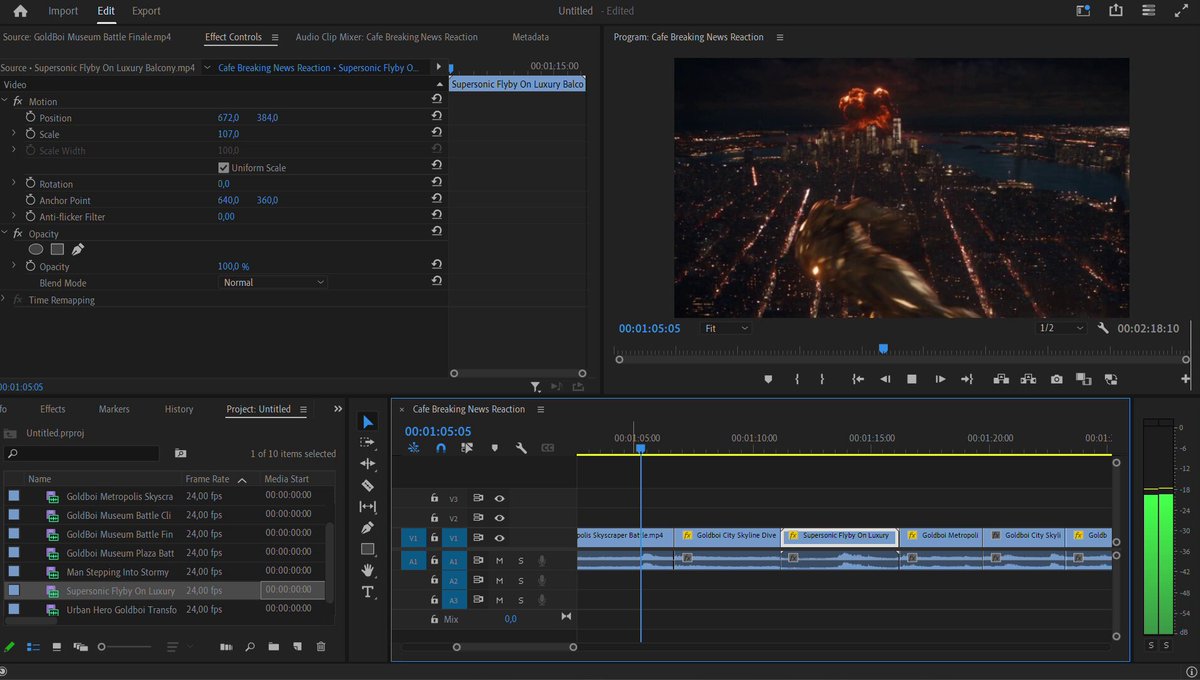
Task: Open the 1/2 playback resolution dropdown
Action: 1061,328
